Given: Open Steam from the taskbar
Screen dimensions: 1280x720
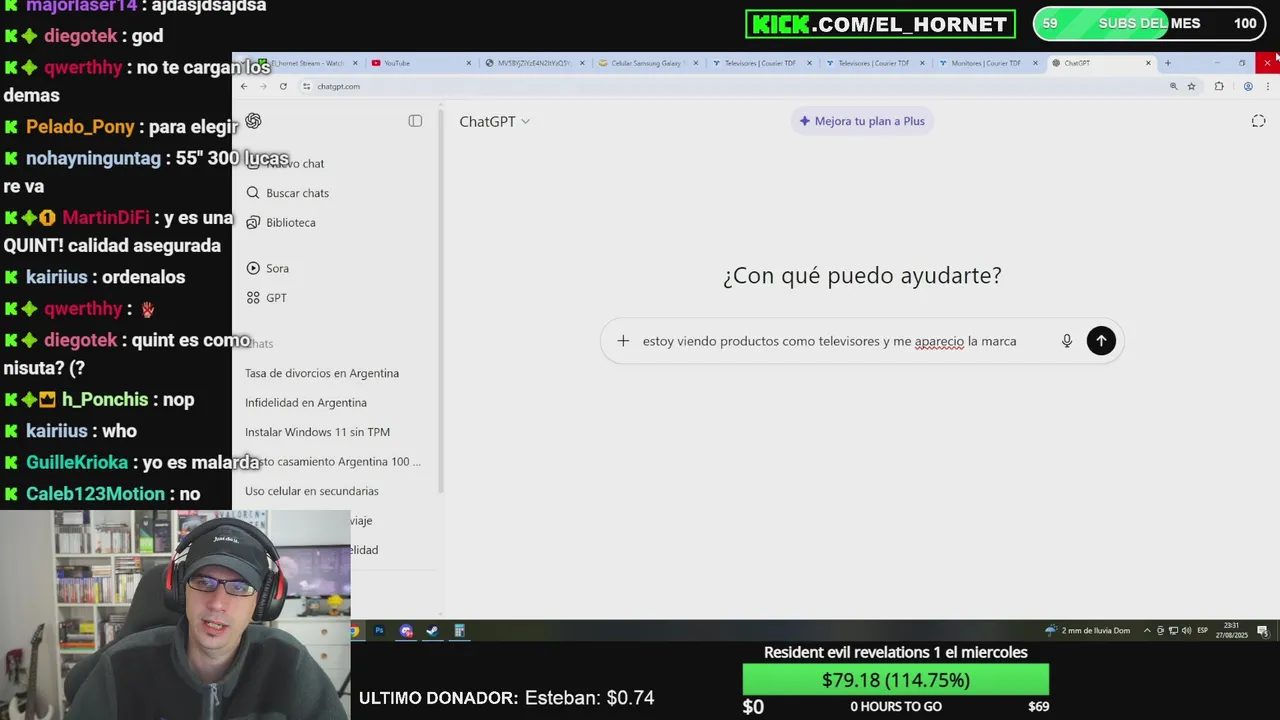Looking at the screenshot, I should coord(432,631).
